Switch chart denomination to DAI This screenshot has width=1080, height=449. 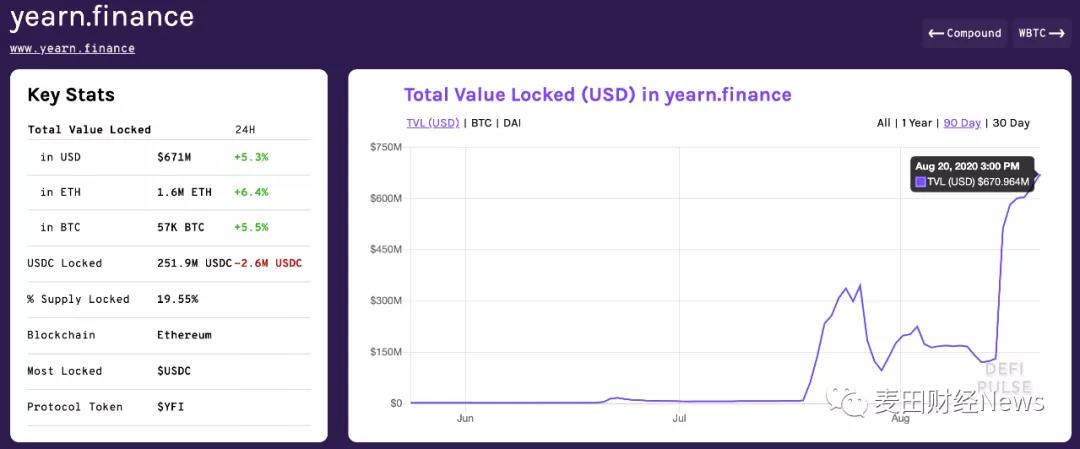pyautogui.click(x=512, y=123)
